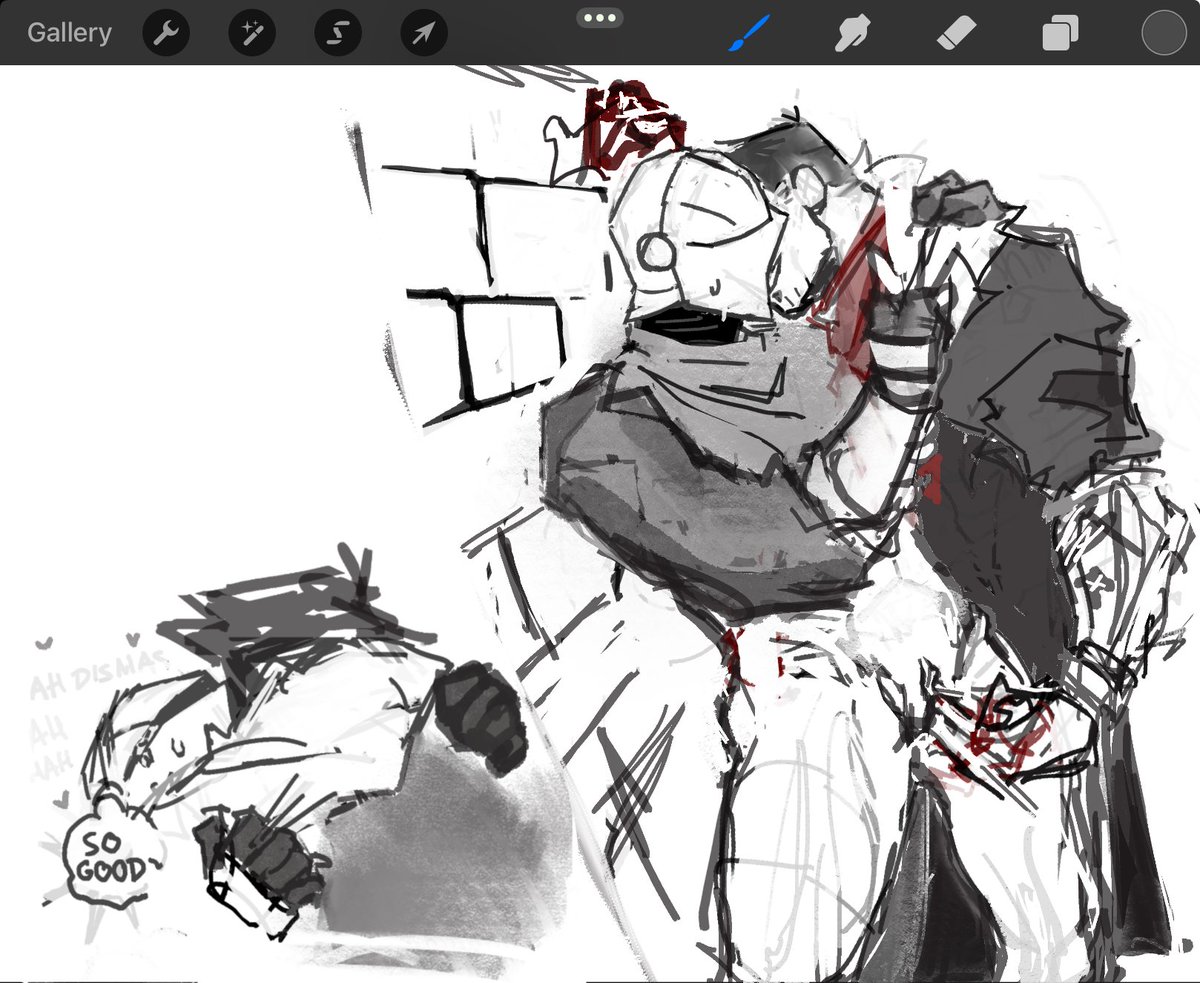Open the active color picker circle
The image size is (1200, 983).
tap(1163, 33)
